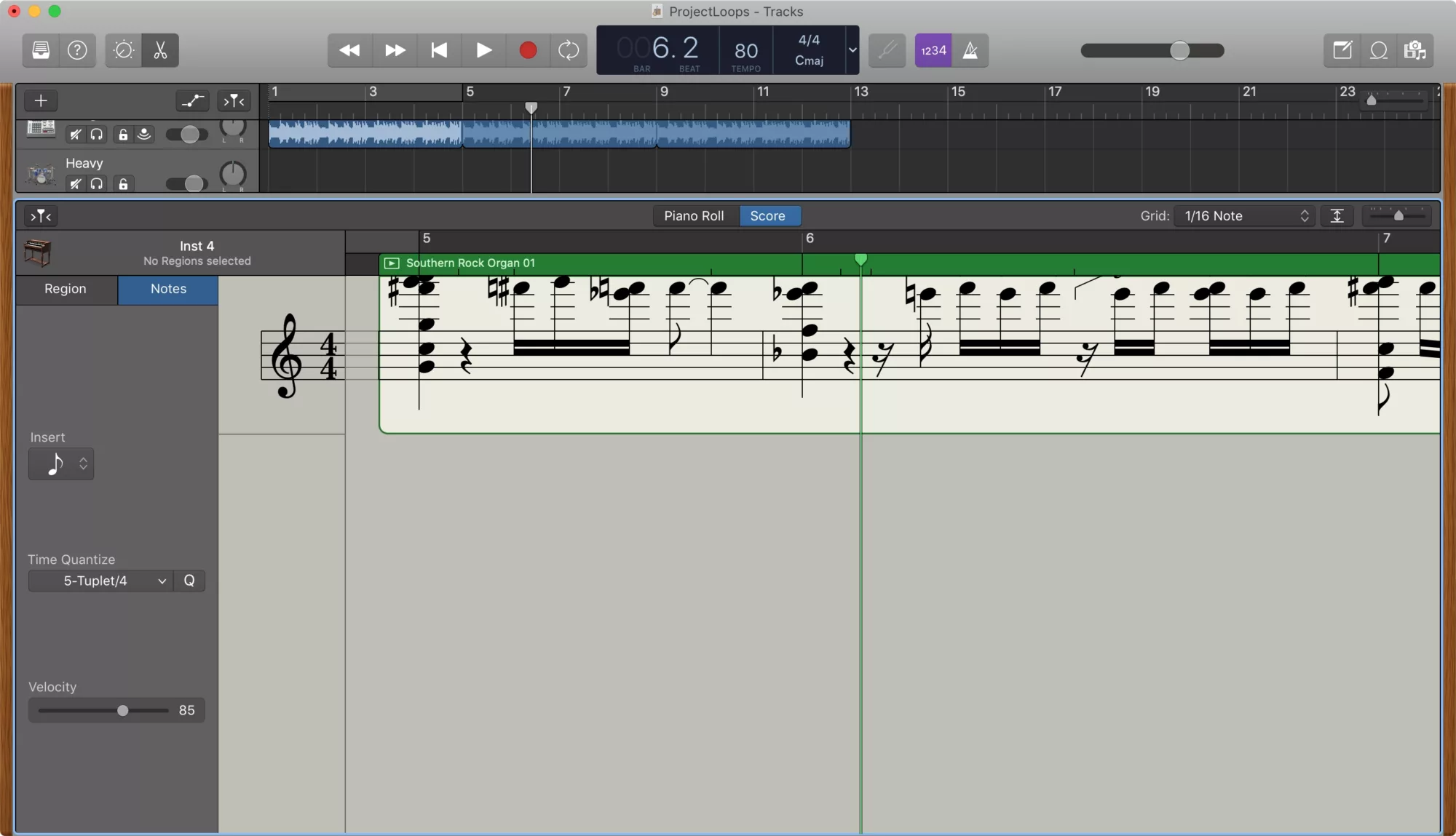1456x836 pixels.
Task: Open the Library panel icon
Action: point(41,50)
